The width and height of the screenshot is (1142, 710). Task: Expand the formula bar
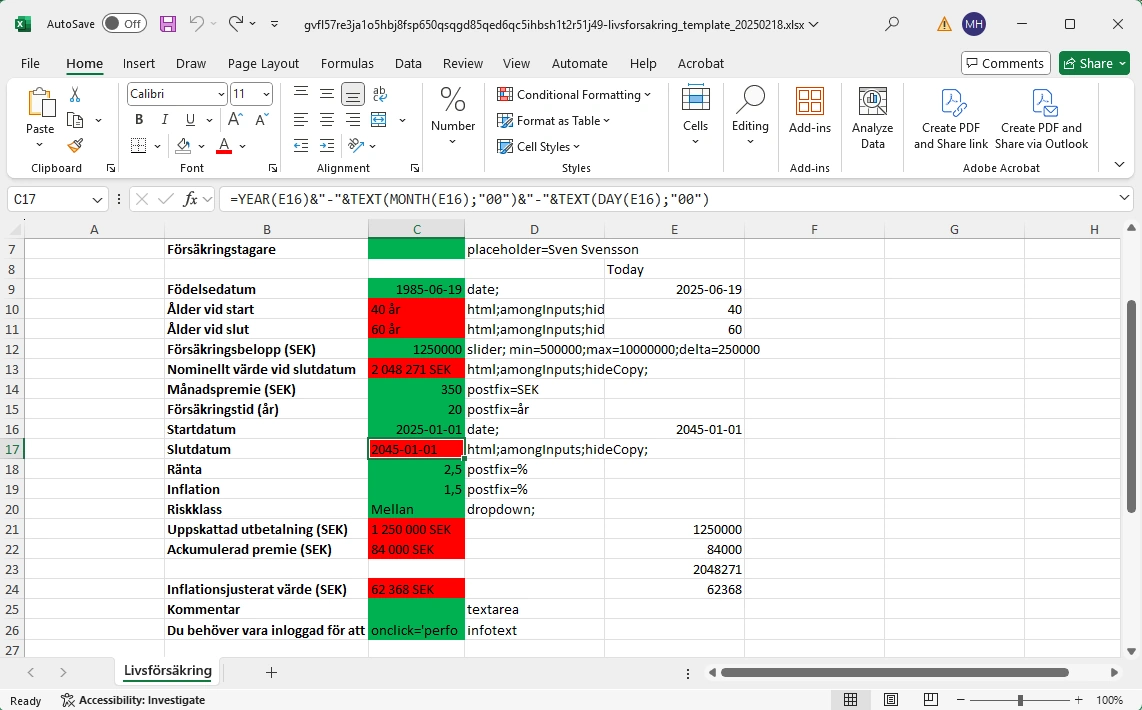pos(1125,198)
